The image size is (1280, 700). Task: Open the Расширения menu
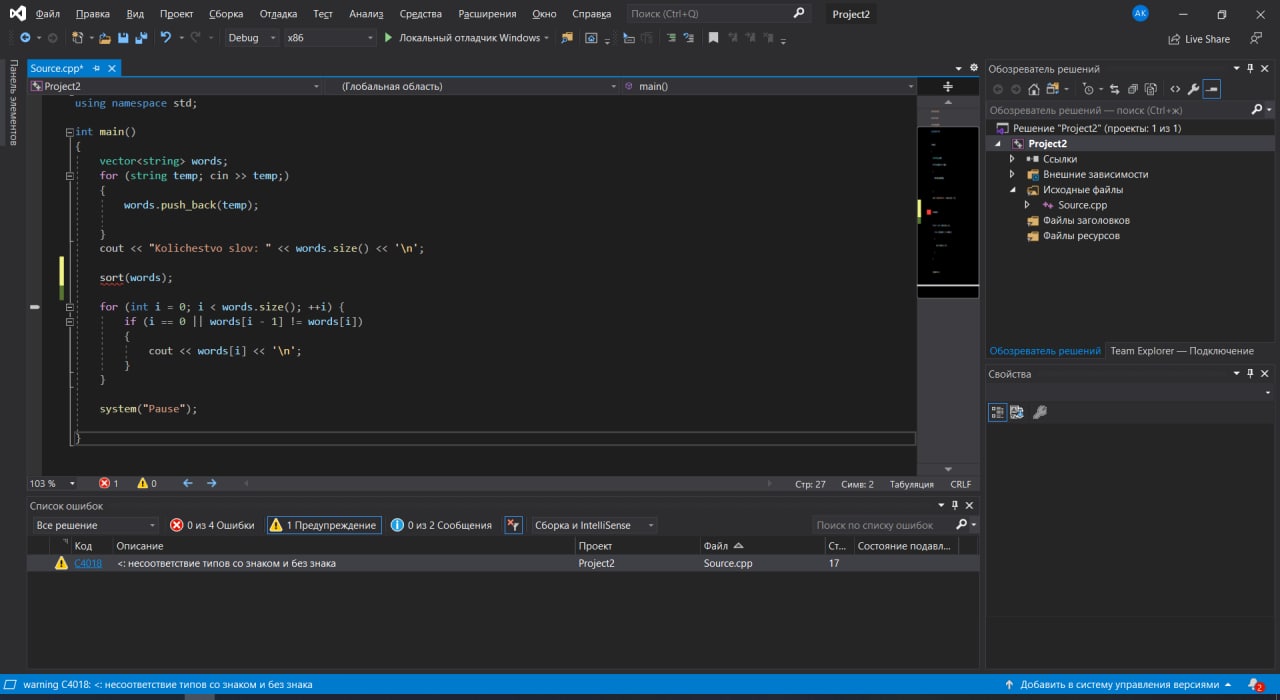pos(487,14)
